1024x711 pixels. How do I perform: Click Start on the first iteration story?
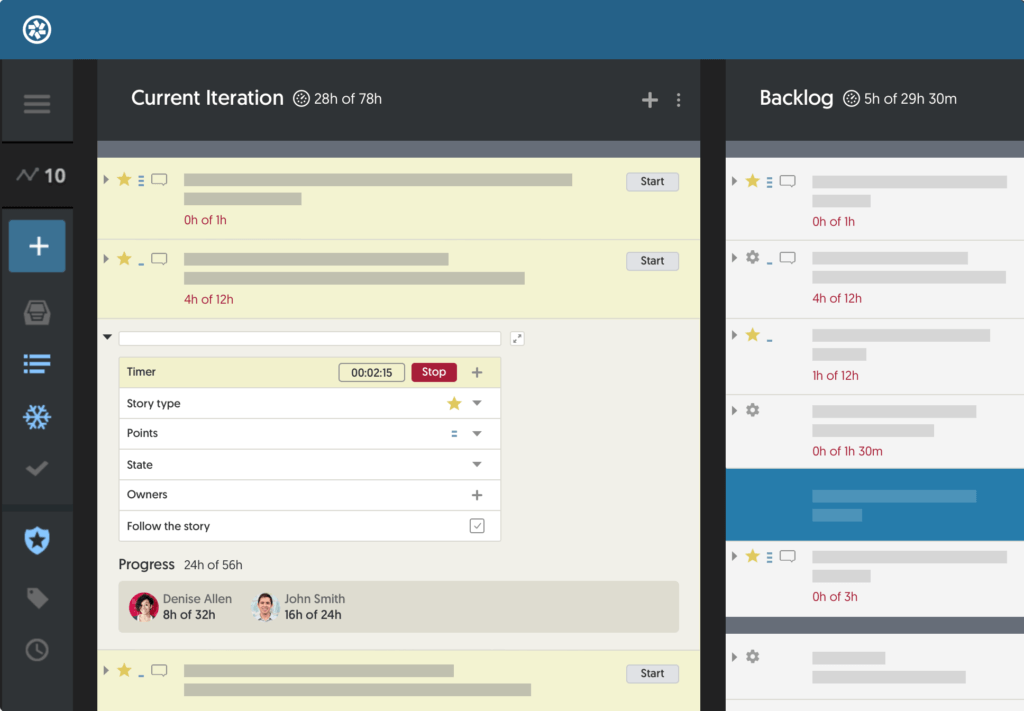pos(652,181)
